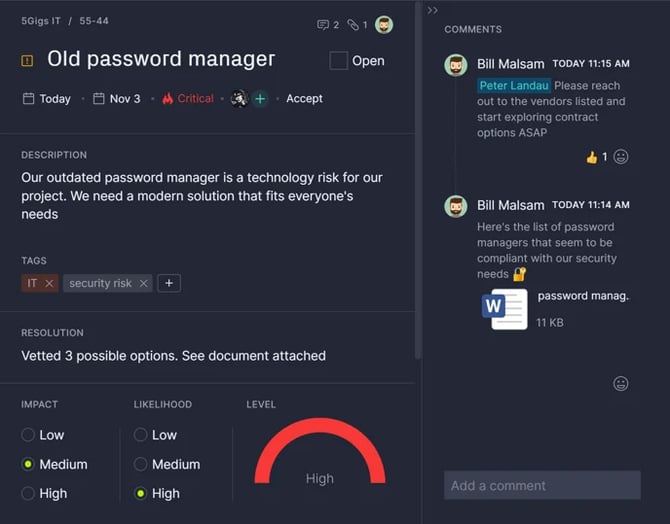Image resolution: width=670 pixels, height=524 pixels.
Task: Click the password manag. file name
Action: pos(583,296)
